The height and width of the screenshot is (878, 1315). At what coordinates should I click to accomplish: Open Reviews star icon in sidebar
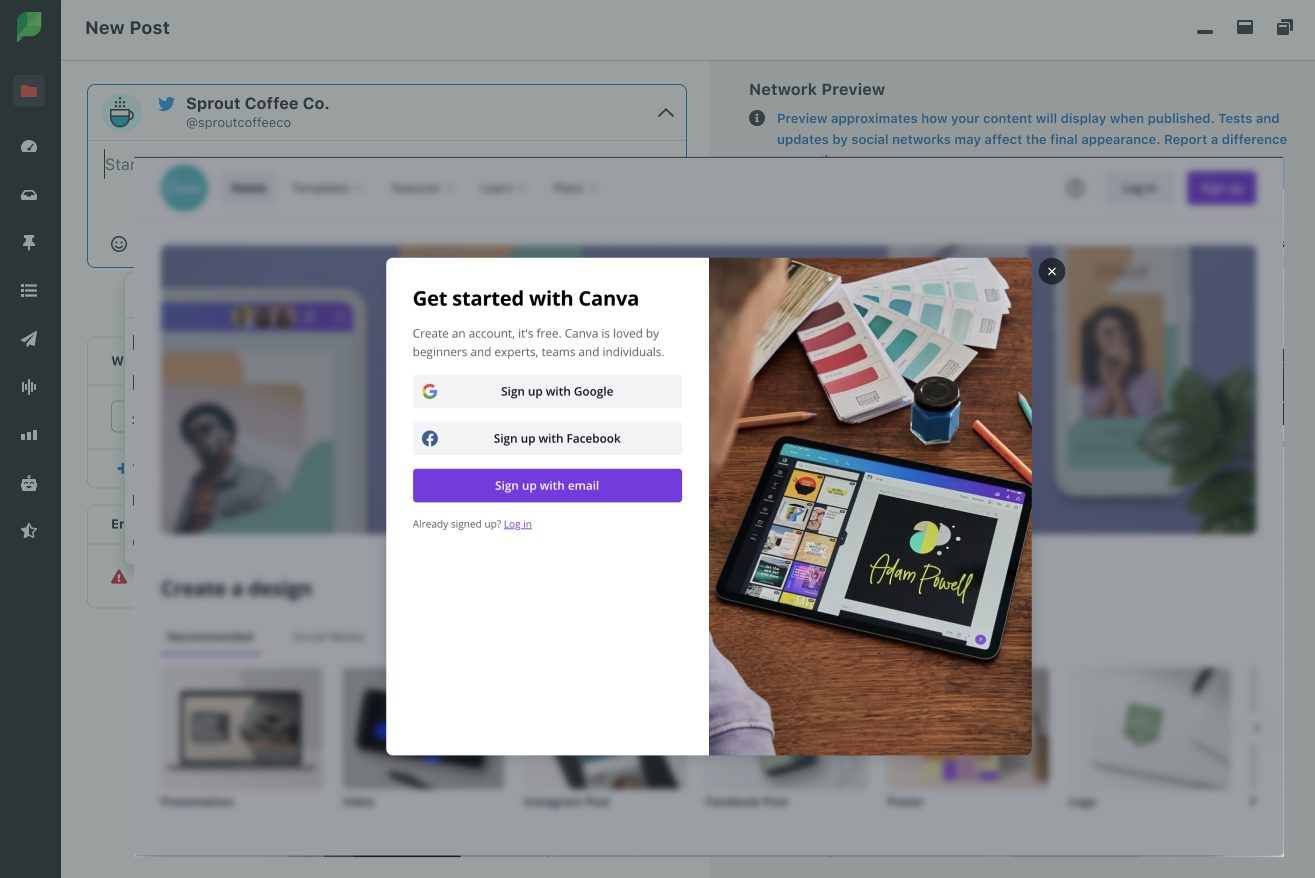(x=29, y=531)
